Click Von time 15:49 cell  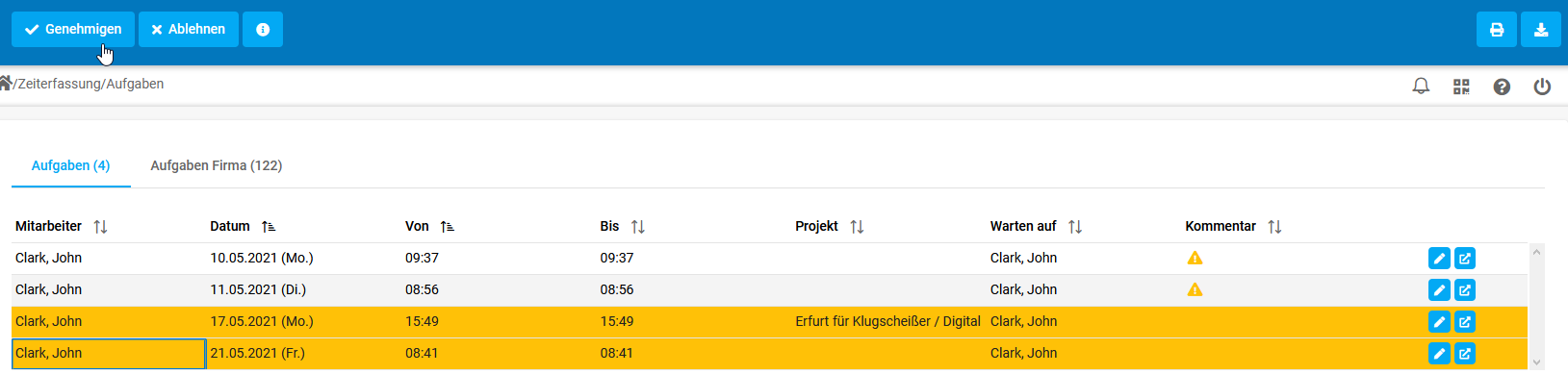click(499, 321)
